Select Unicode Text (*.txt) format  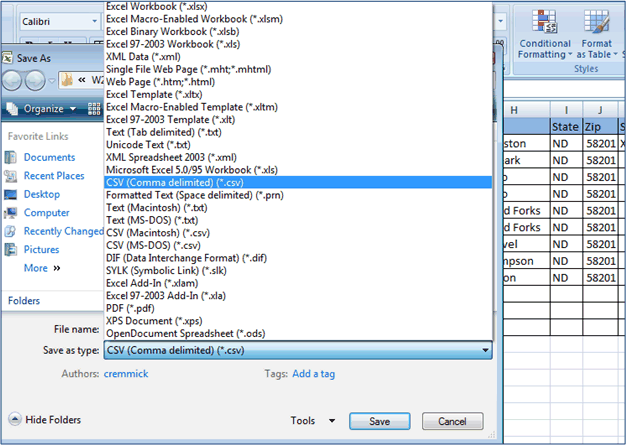[298, 144]
